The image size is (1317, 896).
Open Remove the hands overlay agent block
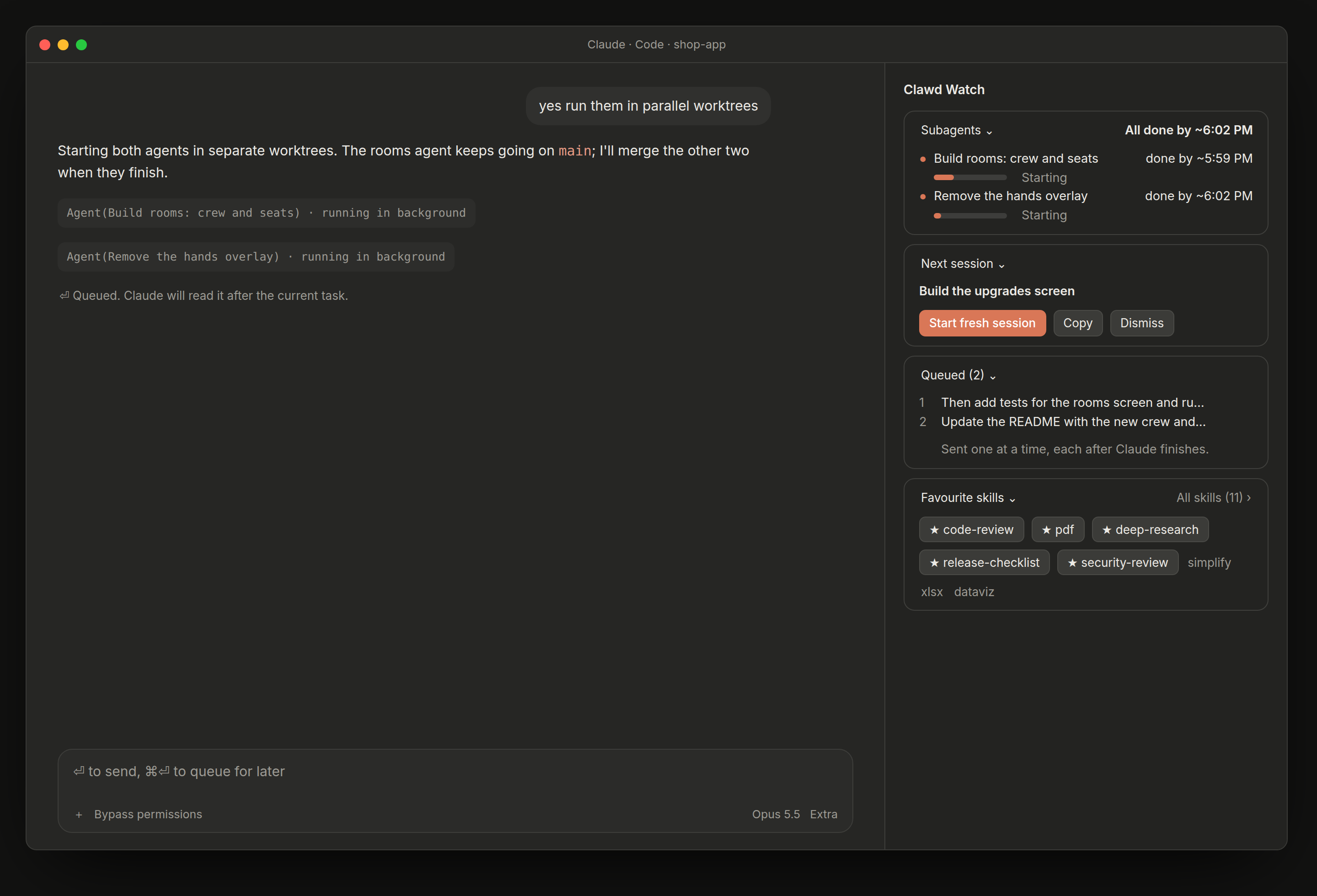pos(256,256)
